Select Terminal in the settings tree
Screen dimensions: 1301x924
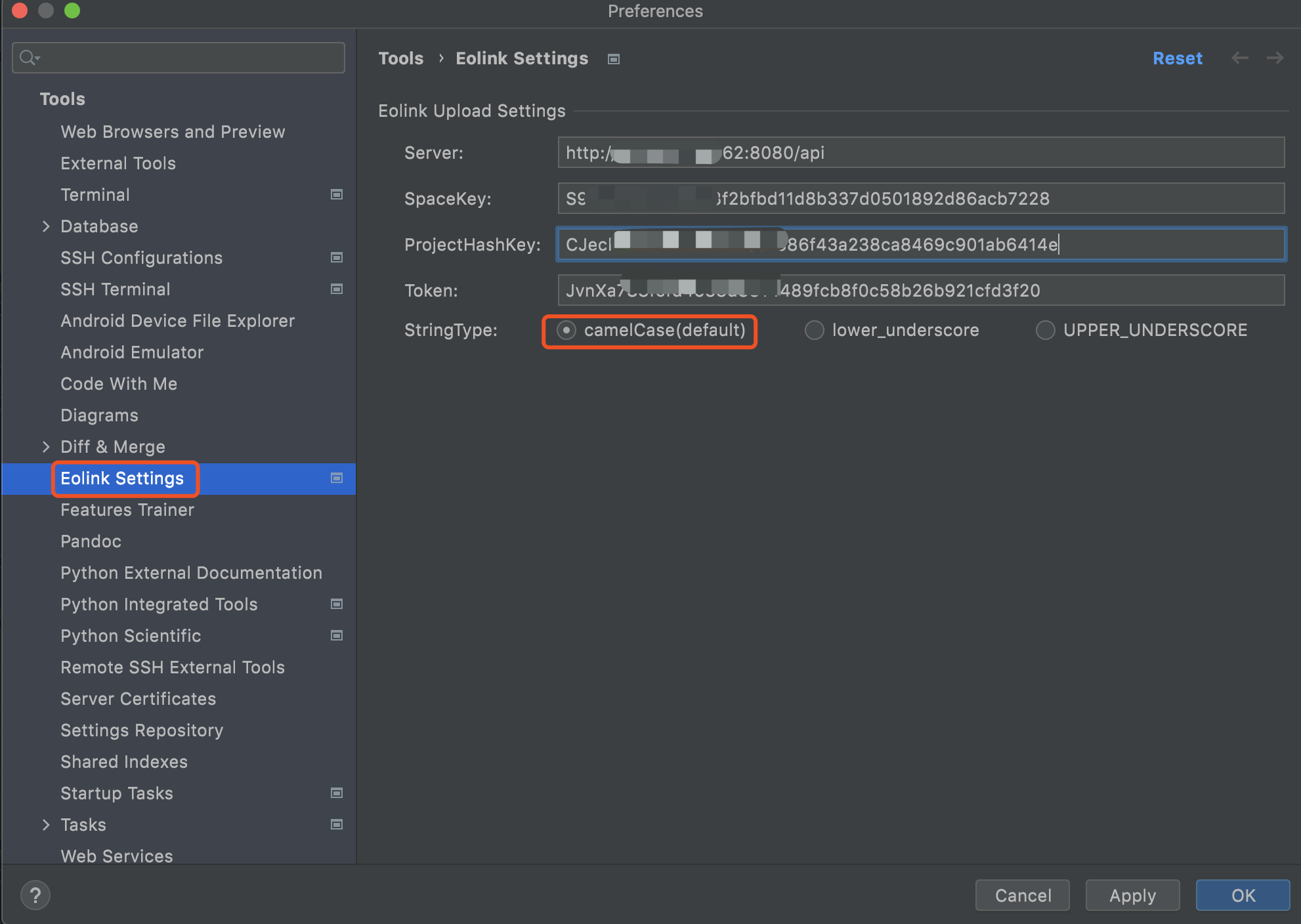[x=95, y=195]
